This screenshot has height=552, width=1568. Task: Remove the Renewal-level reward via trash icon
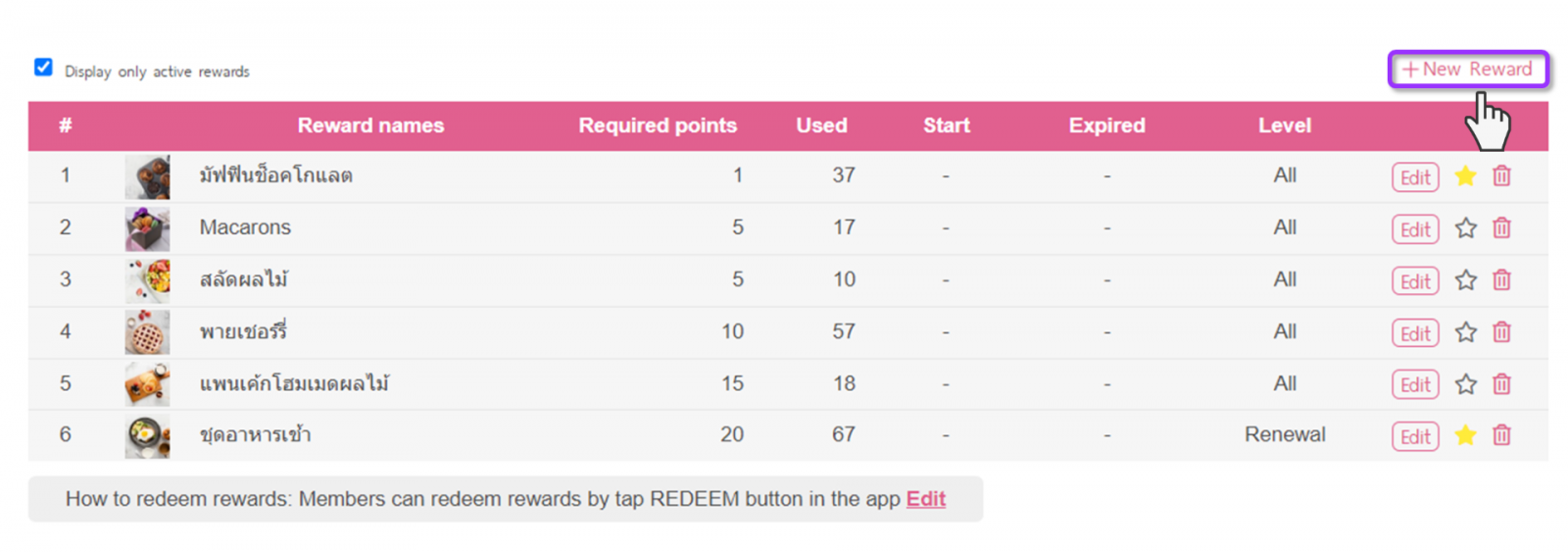[x=1501, y=435]
